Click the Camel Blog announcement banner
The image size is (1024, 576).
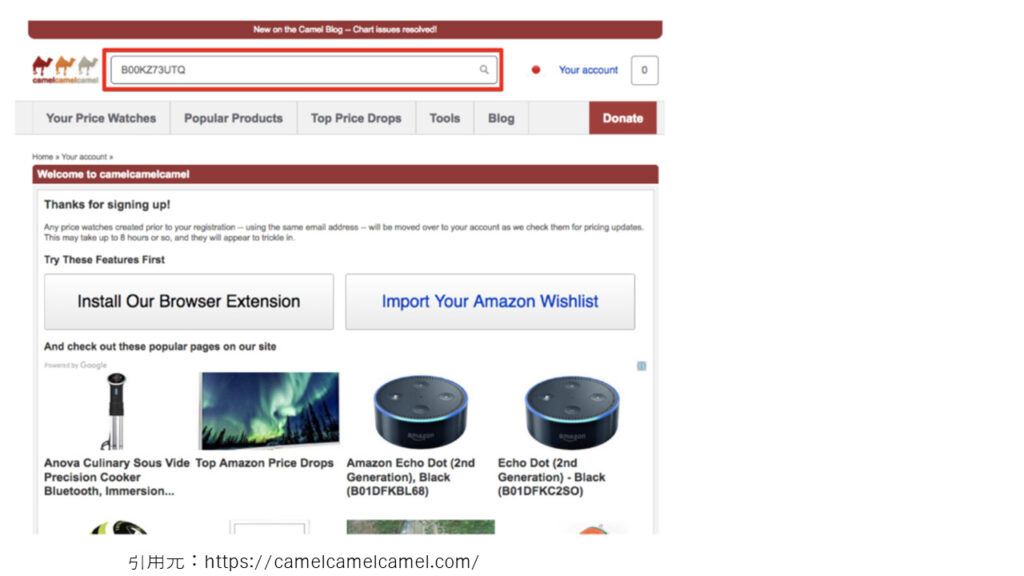(345, 29)
